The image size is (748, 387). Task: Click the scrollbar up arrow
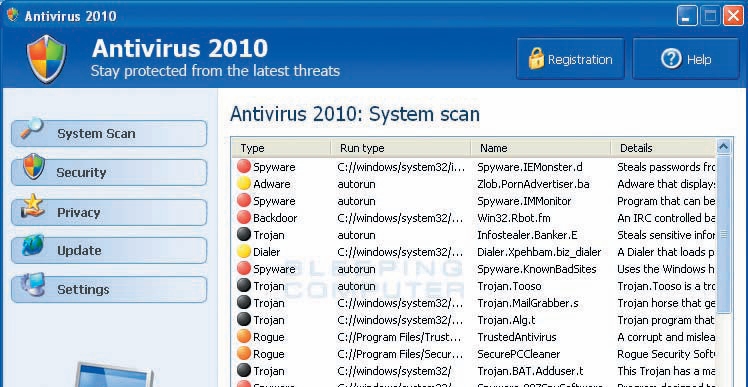[724, 147]
